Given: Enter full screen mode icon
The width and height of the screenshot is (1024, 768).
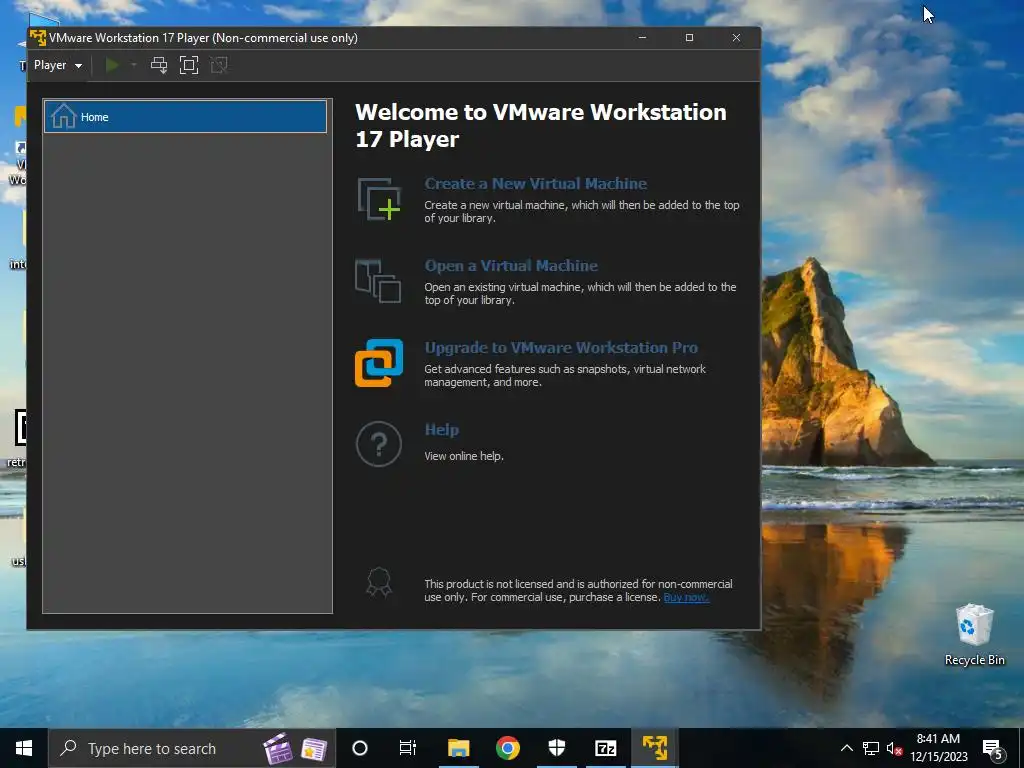Looking at the screenshot, I should point(189,65).
